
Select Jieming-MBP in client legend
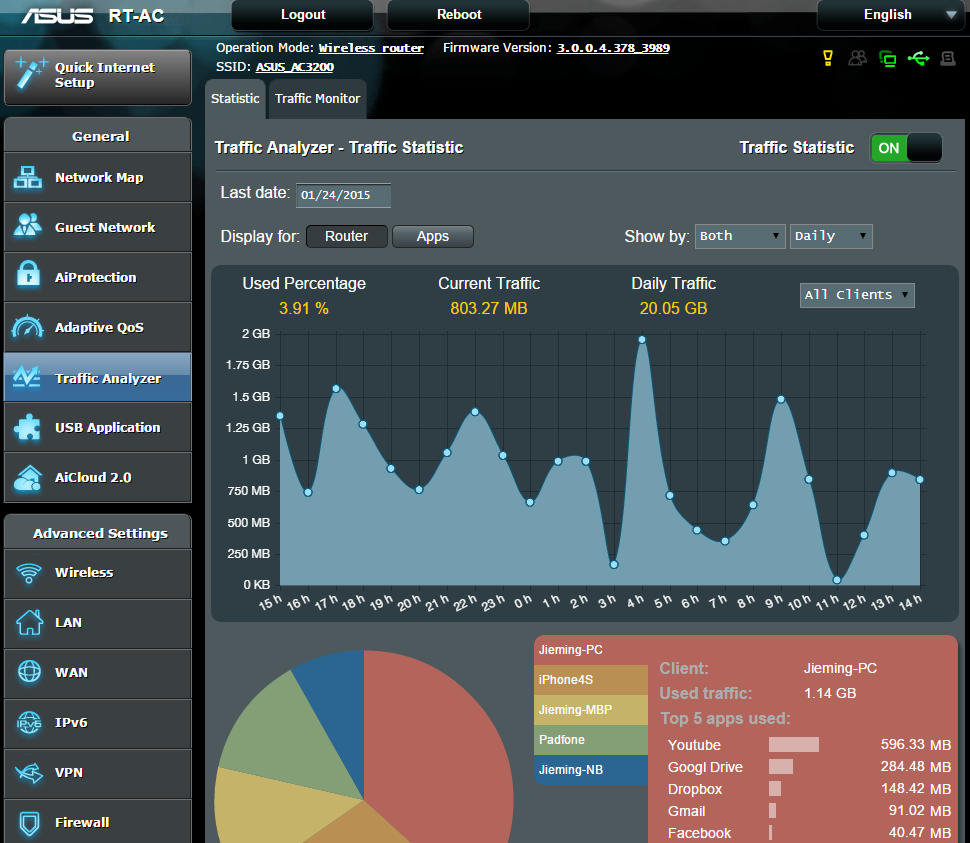click(x=591, y=710)
